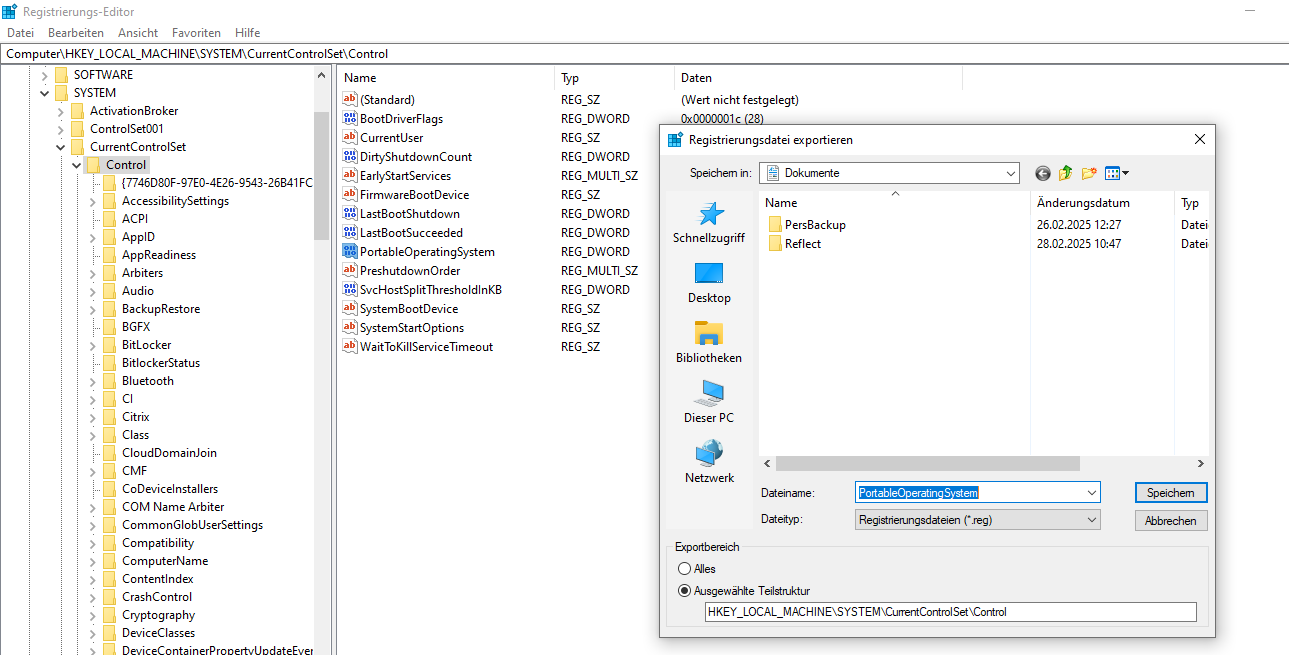
Task: Select Ausgewählte Teilstruktur radio button
Action: (x=685, y=591)
